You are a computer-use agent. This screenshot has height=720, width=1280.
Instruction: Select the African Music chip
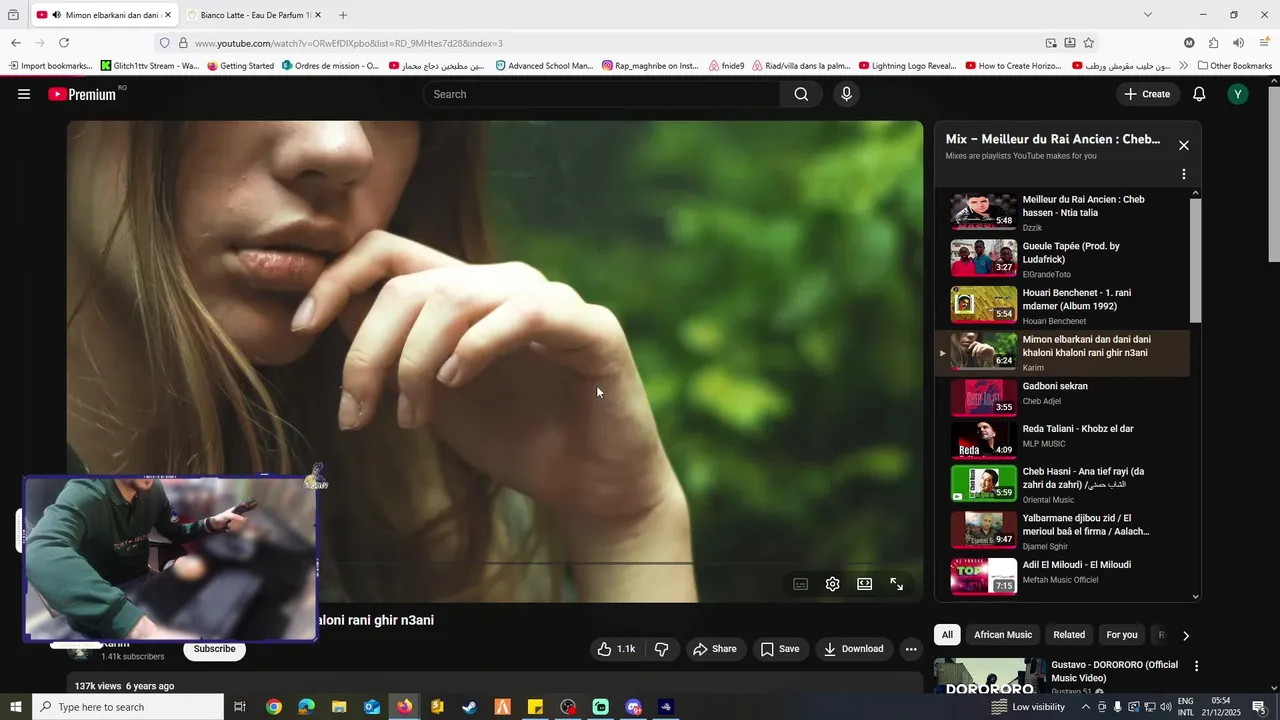pyautogui.click(x=1003, y=635)
